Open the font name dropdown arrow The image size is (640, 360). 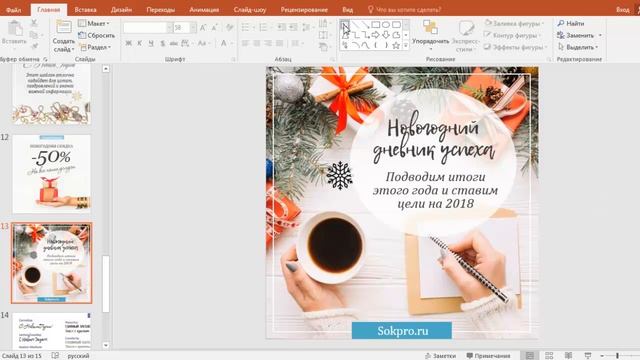tap(169, 27)
